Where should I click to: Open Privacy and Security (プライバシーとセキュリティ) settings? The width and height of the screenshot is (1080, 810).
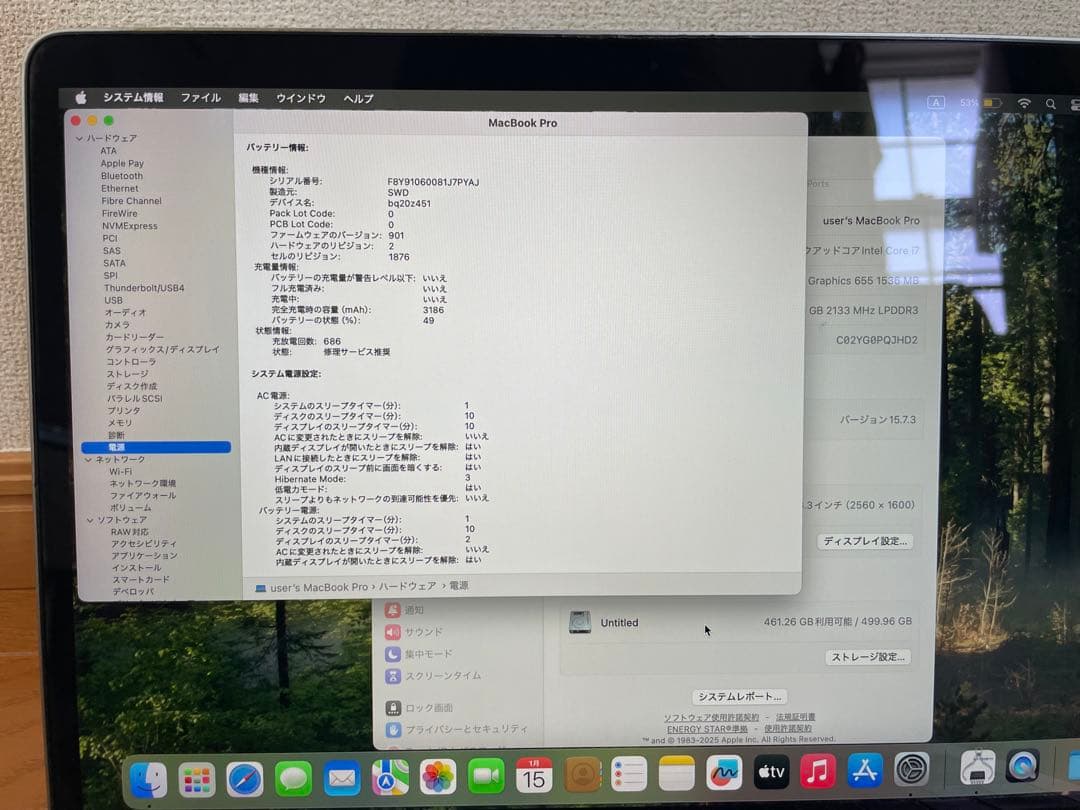pyautogui.click(x=392, y=729)
